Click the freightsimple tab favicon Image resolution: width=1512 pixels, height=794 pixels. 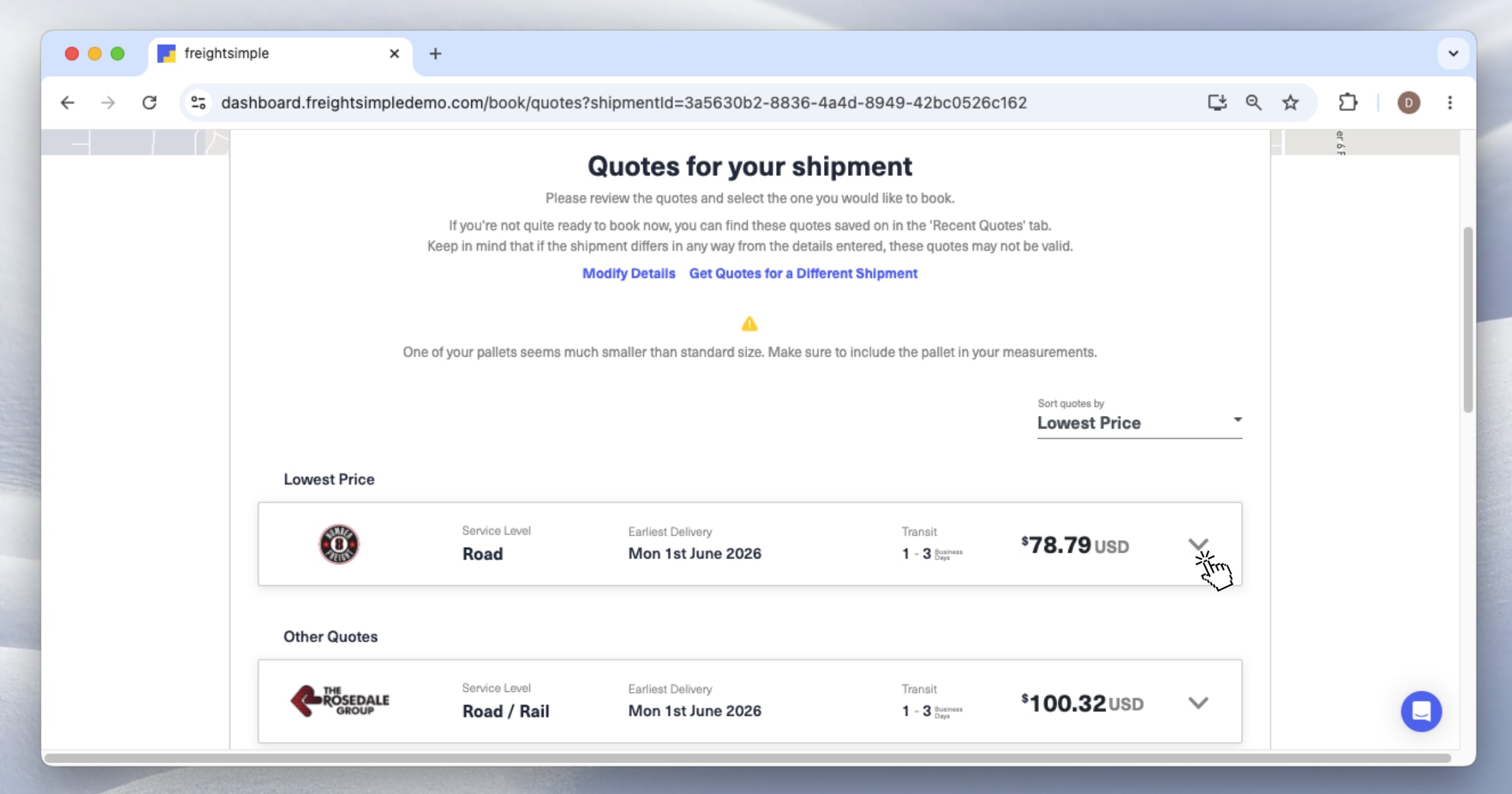click(166, 54)
